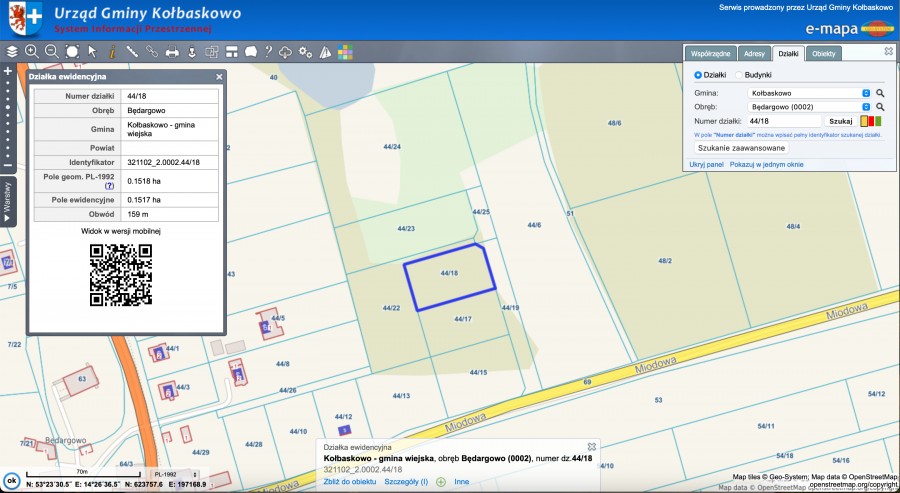Choose the distance measuring tool
The image size is (900, 493).
131,51
